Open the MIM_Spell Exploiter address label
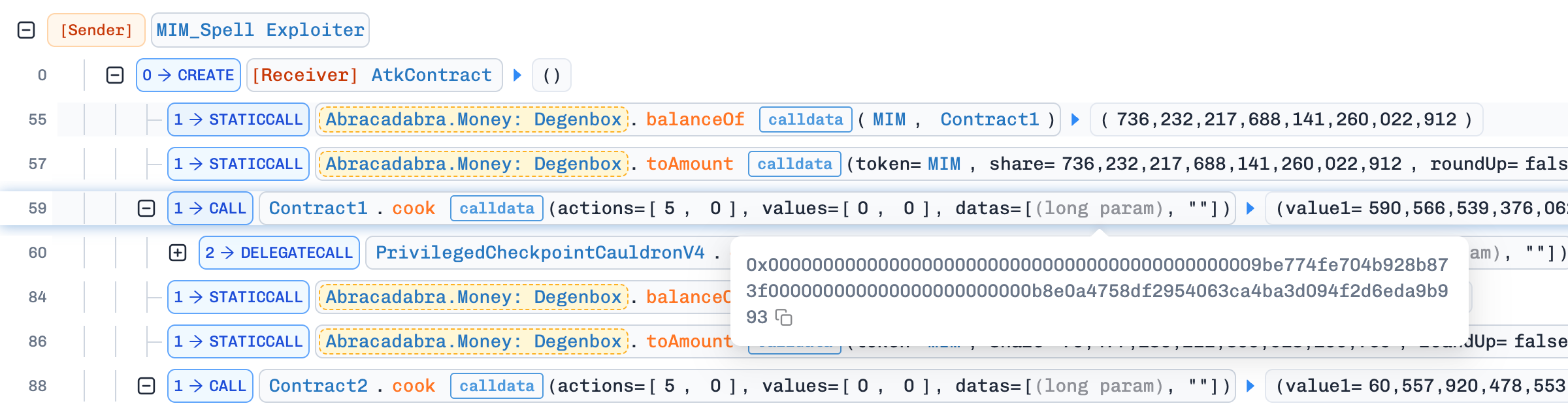Screen dimensions: 1568x410 tap(260, 30)
